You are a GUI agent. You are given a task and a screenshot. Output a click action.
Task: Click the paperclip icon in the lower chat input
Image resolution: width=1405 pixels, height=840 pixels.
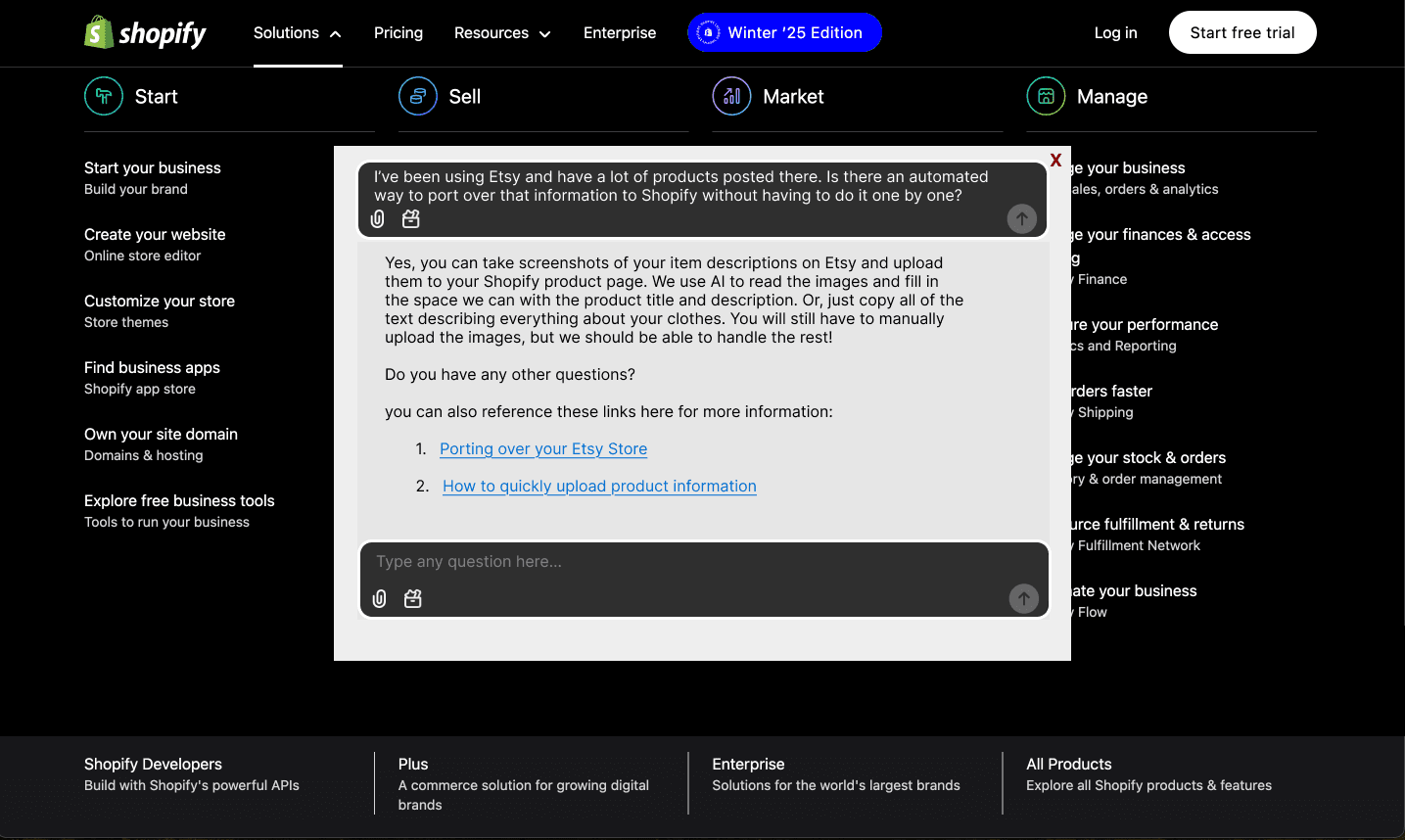(380, 598)
